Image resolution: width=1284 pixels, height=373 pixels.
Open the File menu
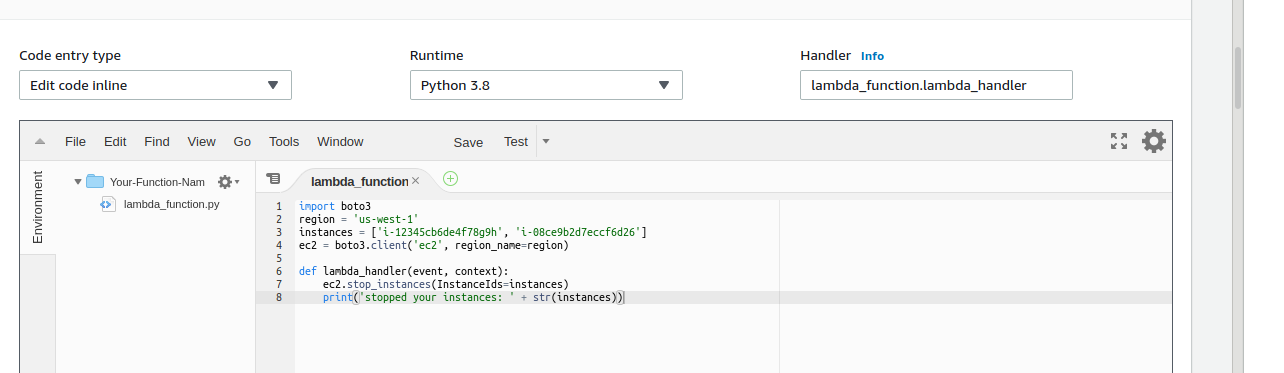(75, 142)
